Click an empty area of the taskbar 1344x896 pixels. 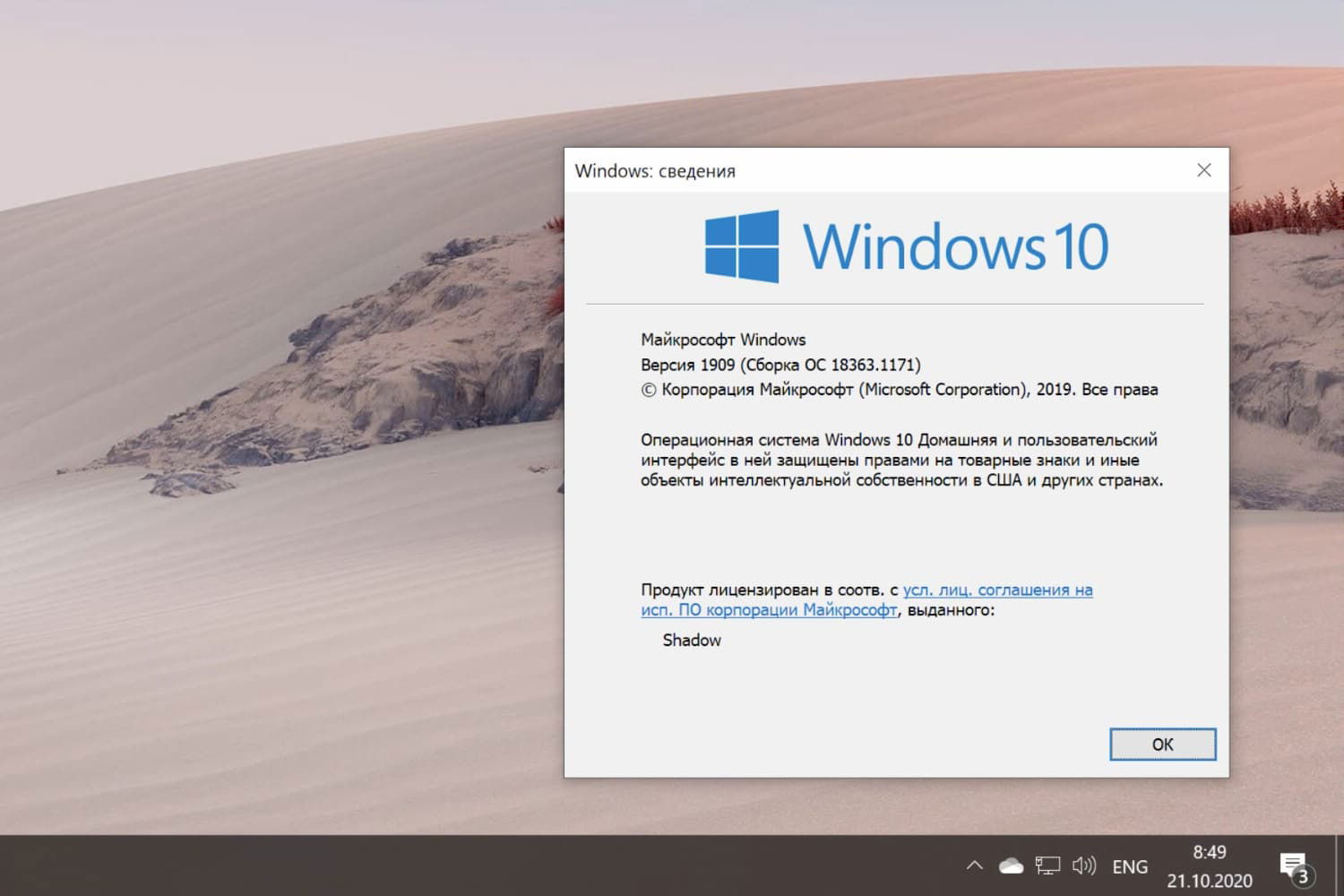coord(448,866)
